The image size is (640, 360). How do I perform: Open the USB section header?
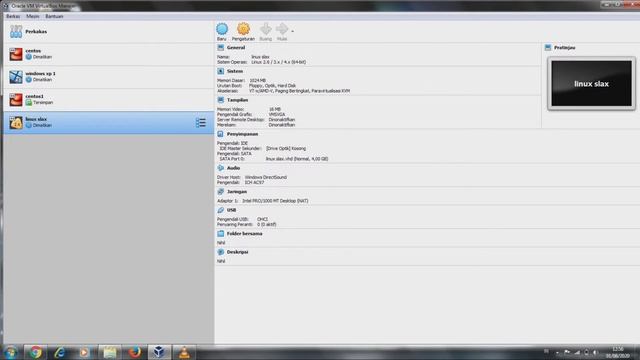point(231,210)
